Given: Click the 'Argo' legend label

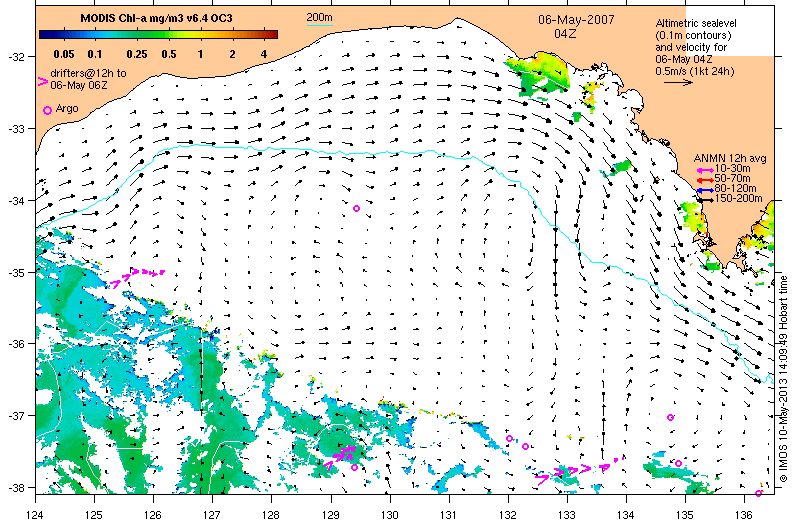Looking at the screenshot, I should (67, 109).
